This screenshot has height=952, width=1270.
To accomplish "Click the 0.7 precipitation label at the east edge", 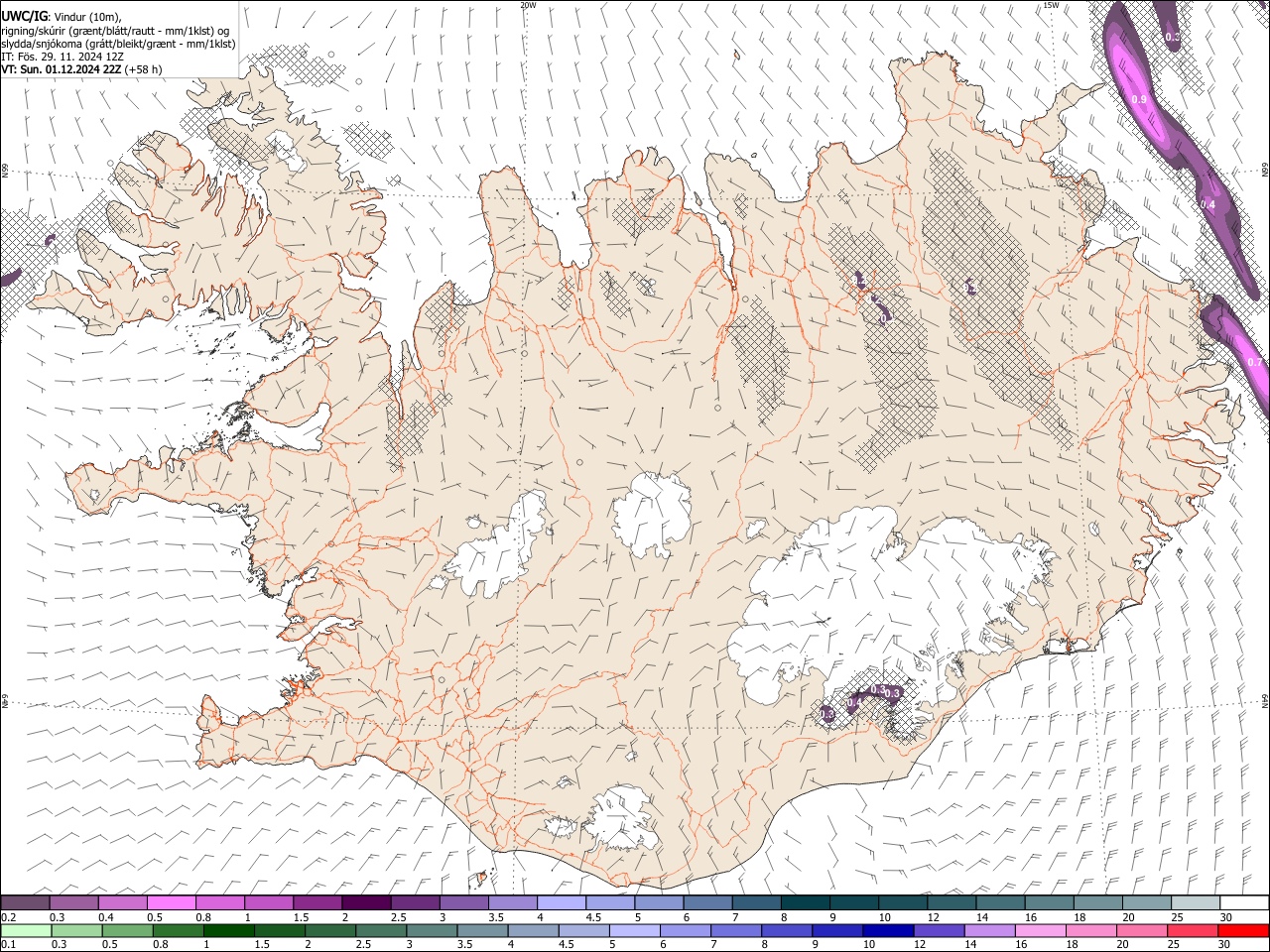I will 1255,362.
